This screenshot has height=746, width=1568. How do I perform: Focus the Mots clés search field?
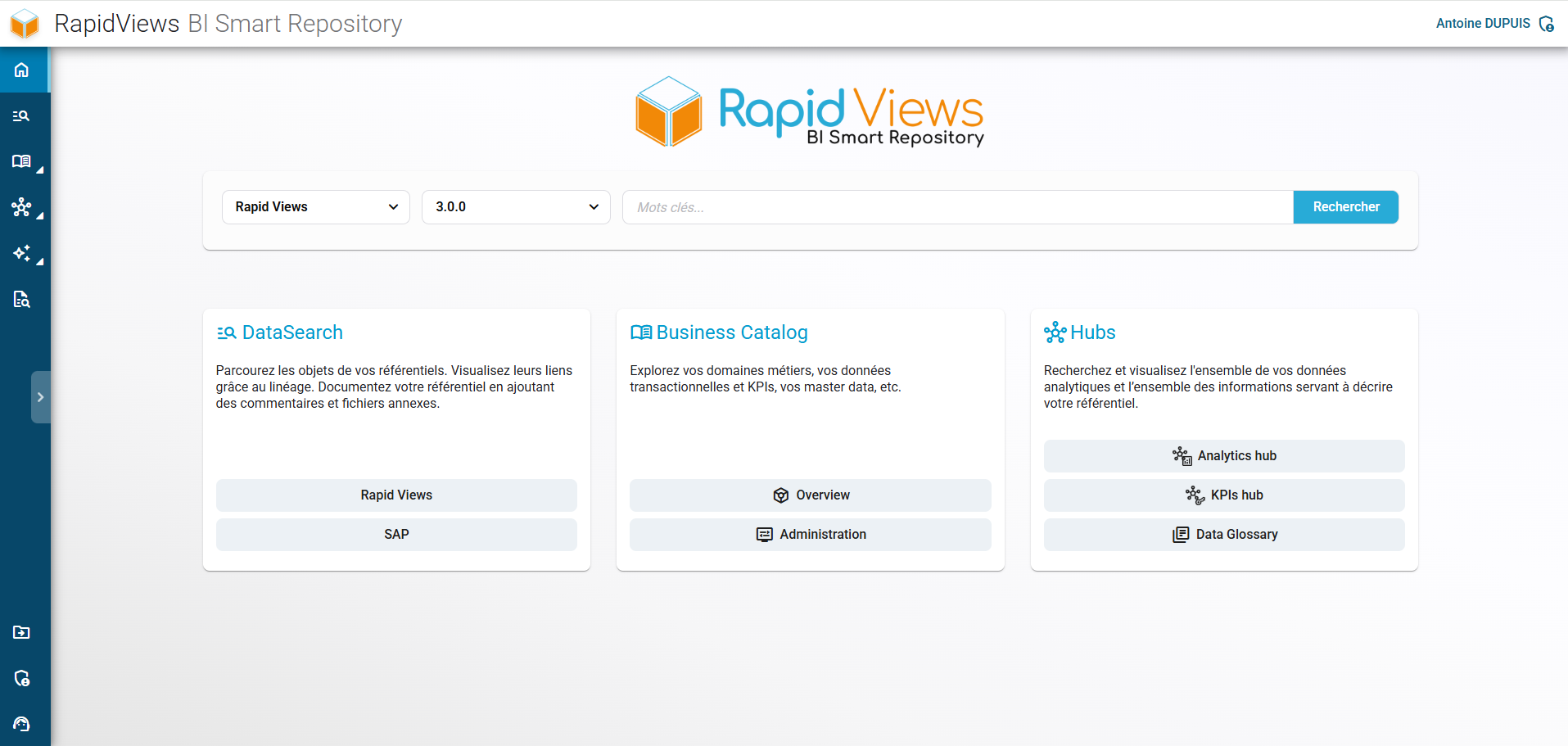point(958,207)
